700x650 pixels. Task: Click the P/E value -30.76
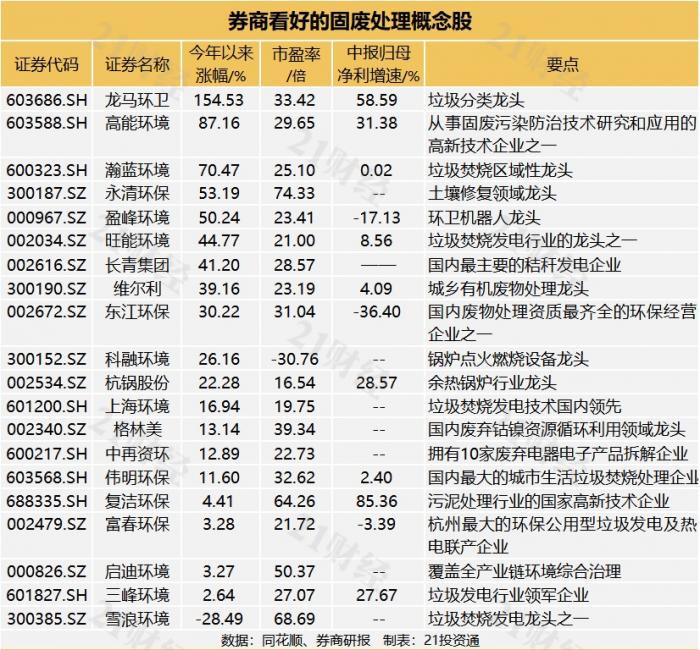295,359
